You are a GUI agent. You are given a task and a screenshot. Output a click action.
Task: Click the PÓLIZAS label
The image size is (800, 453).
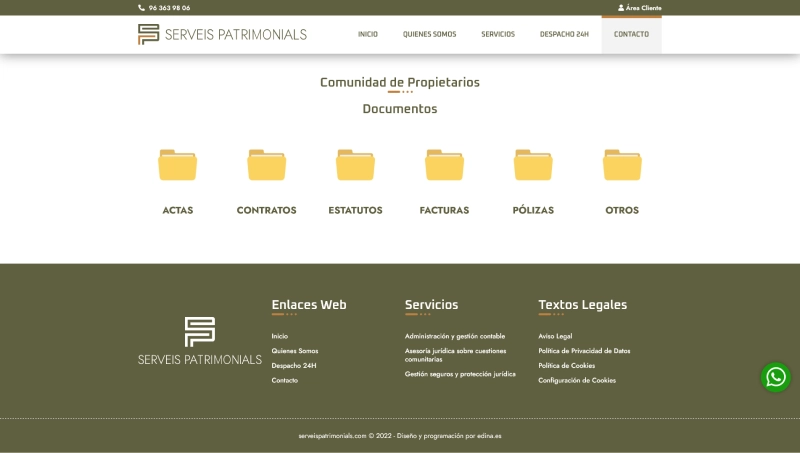(533, 210)
